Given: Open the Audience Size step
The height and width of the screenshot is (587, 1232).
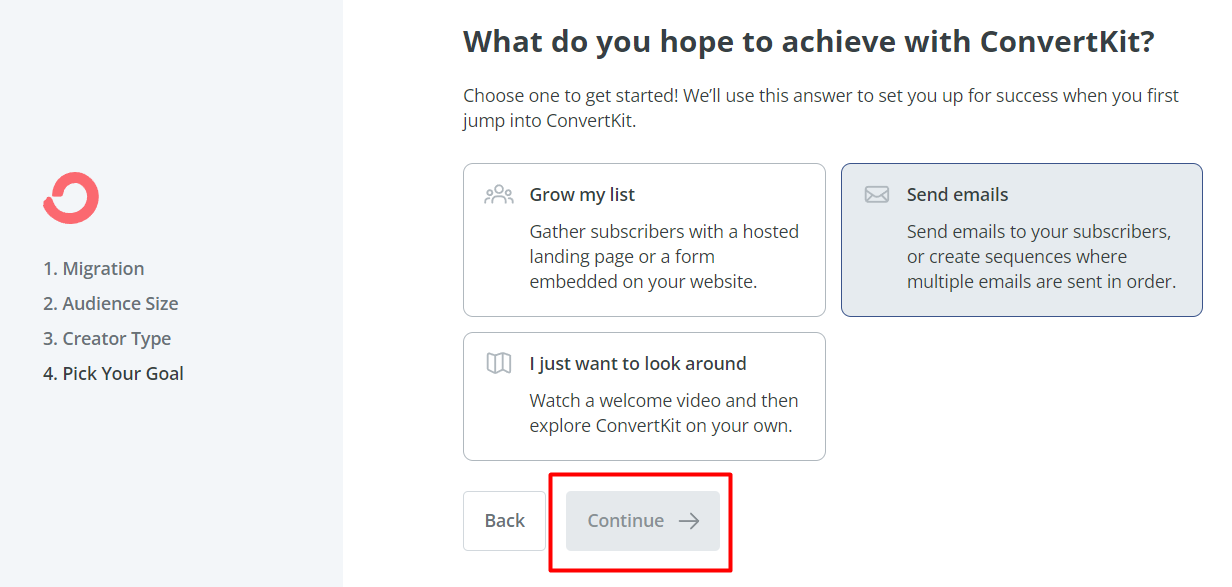Looking at the screenshot, I should pyautogui.click(x=110, y=303).
